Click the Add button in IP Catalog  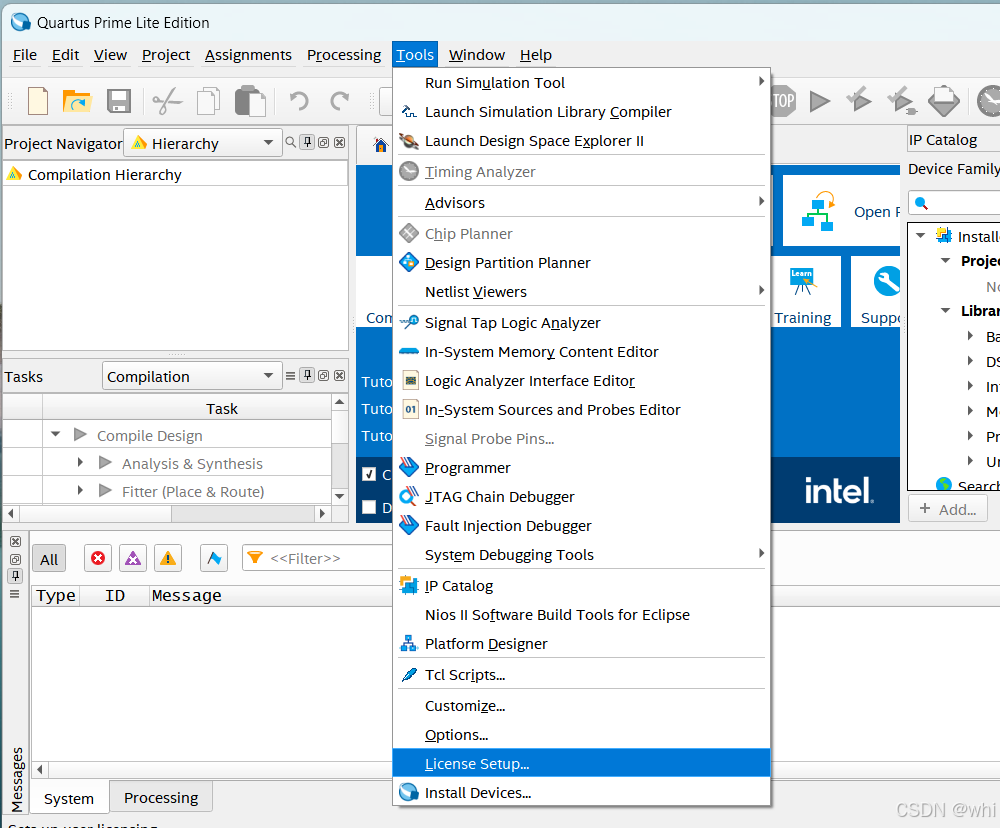[x=948, y=509]
